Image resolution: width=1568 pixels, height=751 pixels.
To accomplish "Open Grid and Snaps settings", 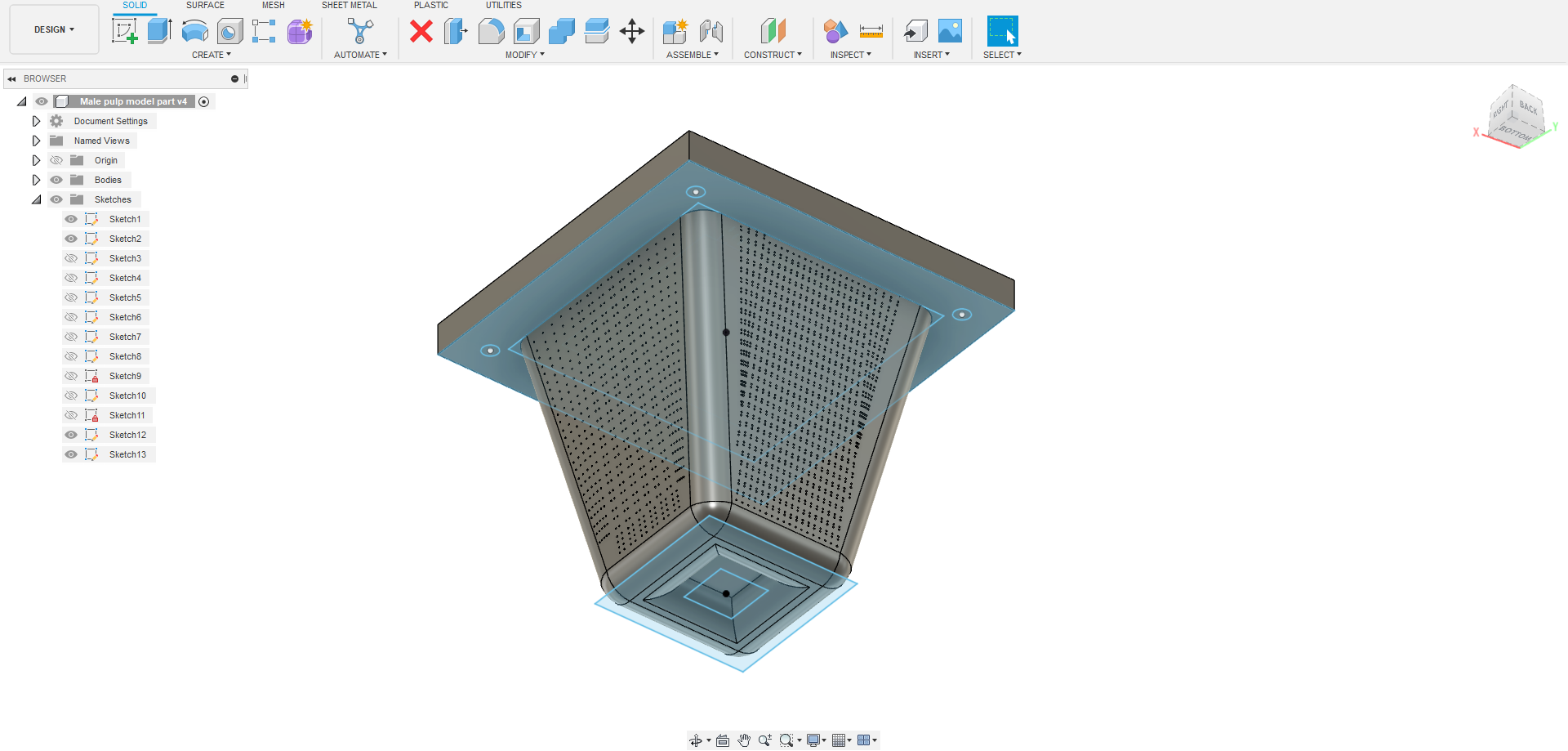I will (838, 740).
